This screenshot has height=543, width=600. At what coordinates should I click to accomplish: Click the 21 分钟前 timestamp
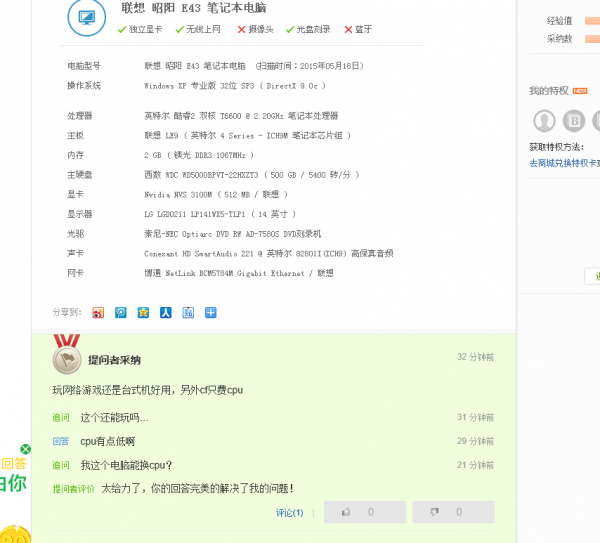[x=475, y=465]
